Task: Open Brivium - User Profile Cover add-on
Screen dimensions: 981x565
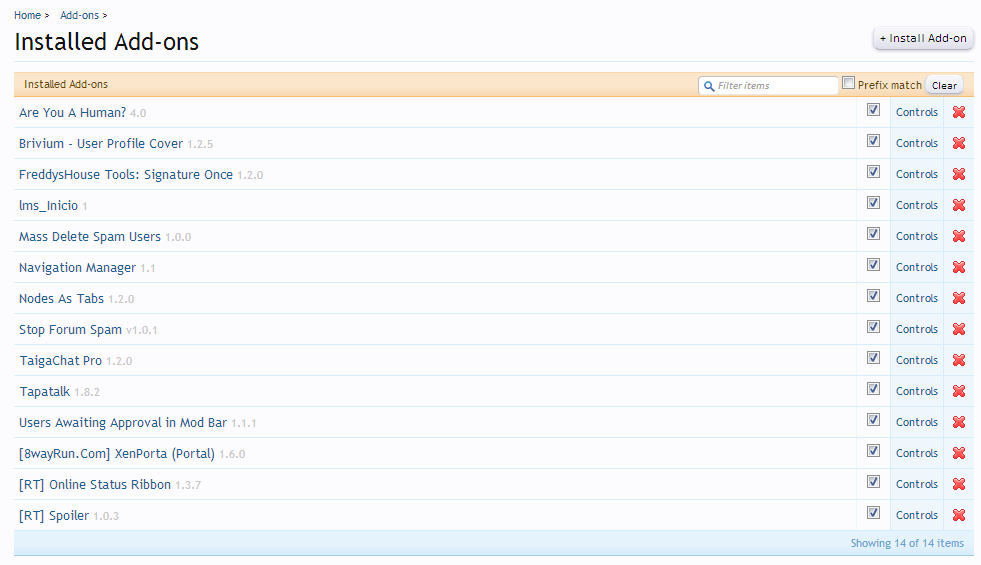Action: (101, 143)
